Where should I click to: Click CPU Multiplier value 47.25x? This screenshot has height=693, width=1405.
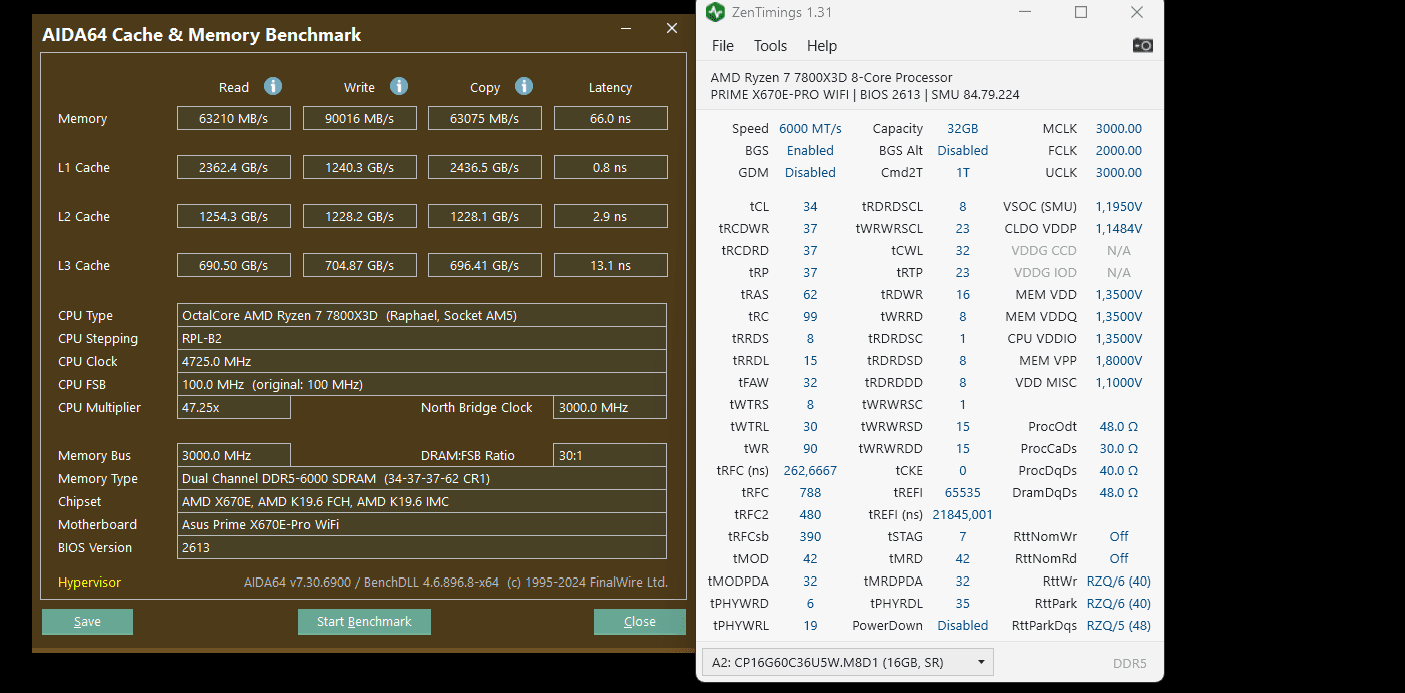click(234, 407)
